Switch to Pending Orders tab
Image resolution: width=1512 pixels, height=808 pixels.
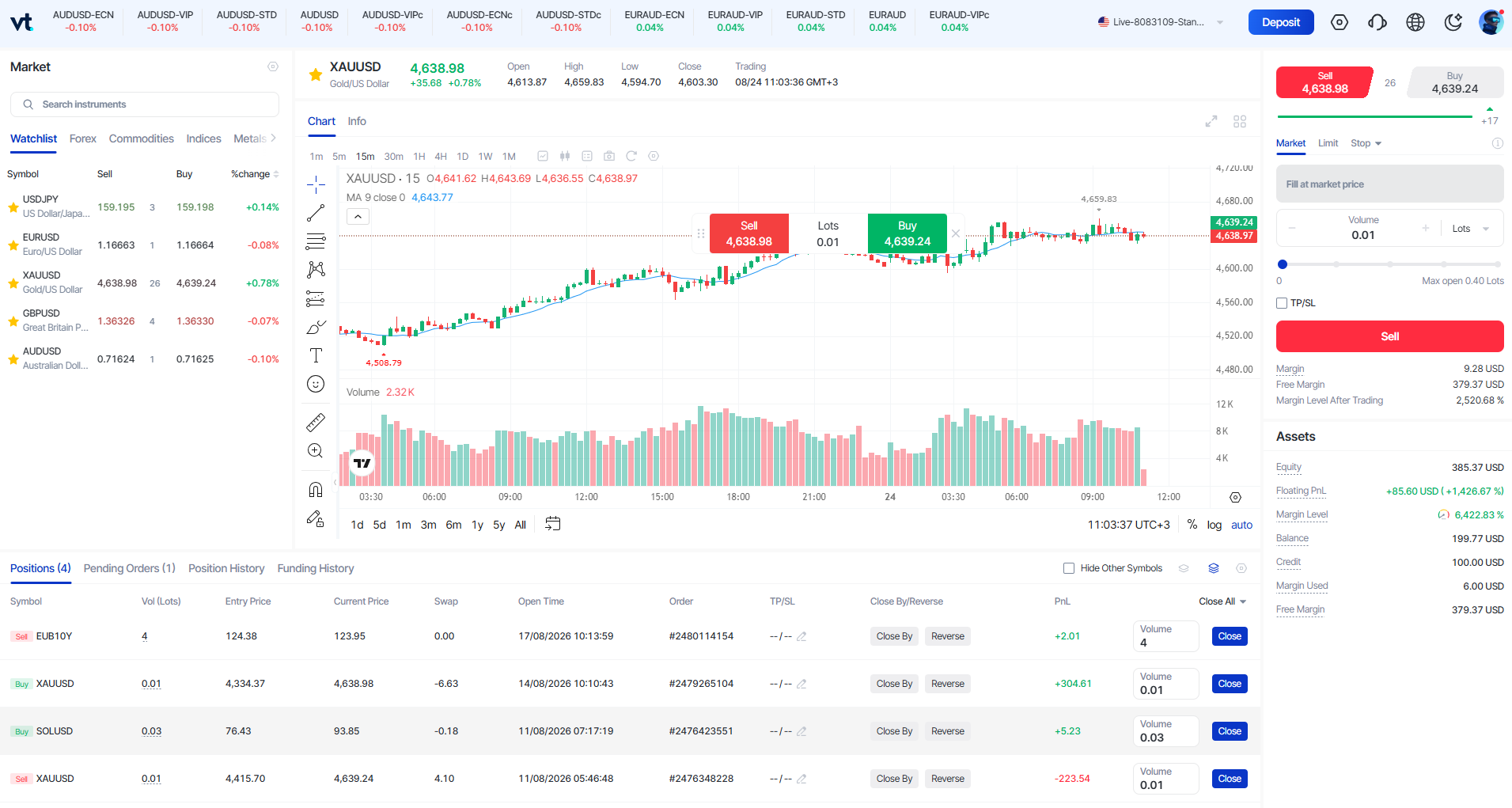[130, 568]
